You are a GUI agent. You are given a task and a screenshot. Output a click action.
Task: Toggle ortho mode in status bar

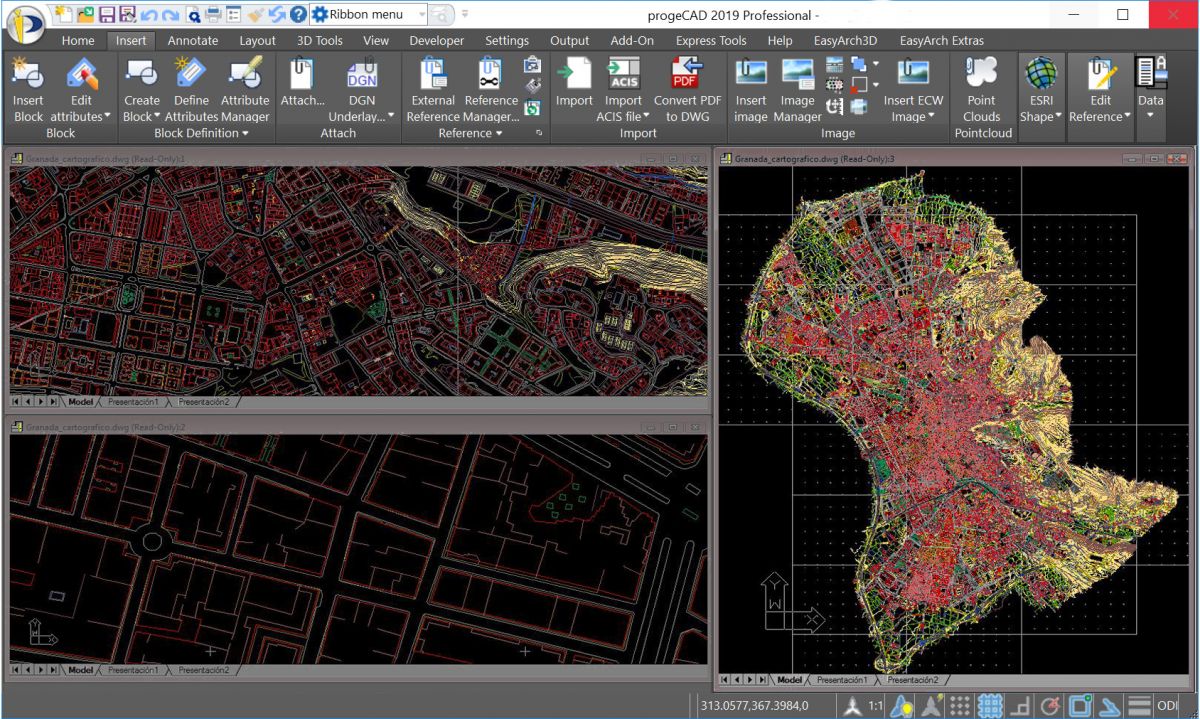coord(1020,705)
